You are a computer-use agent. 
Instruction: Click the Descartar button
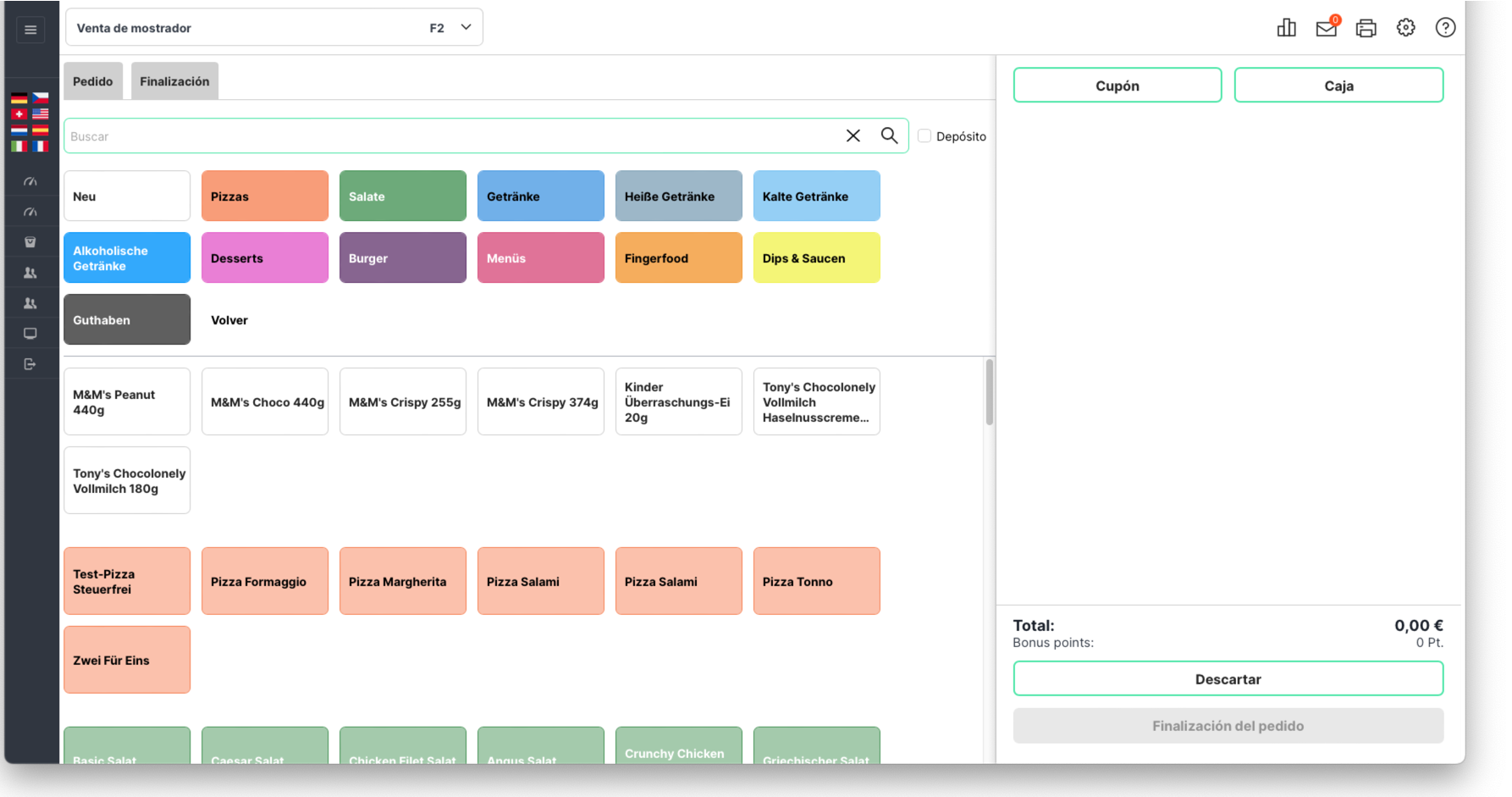1228,679
